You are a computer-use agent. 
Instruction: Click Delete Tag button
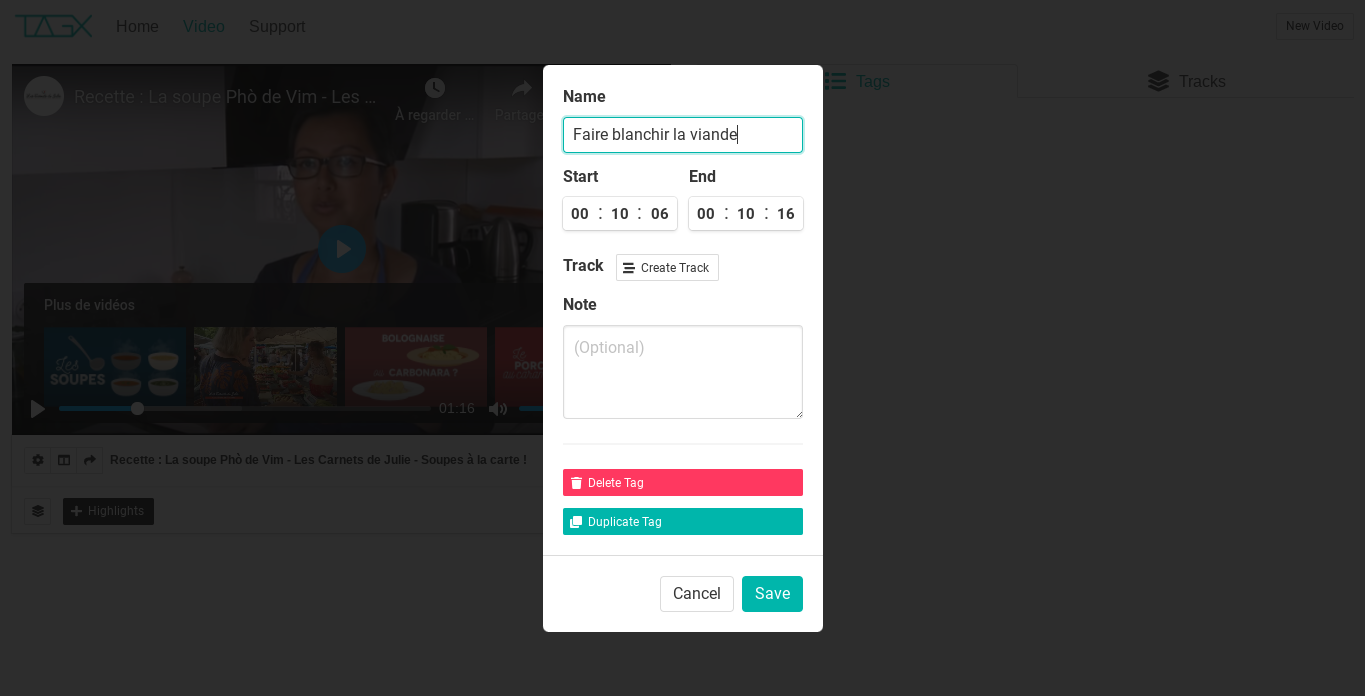point(683,482)
